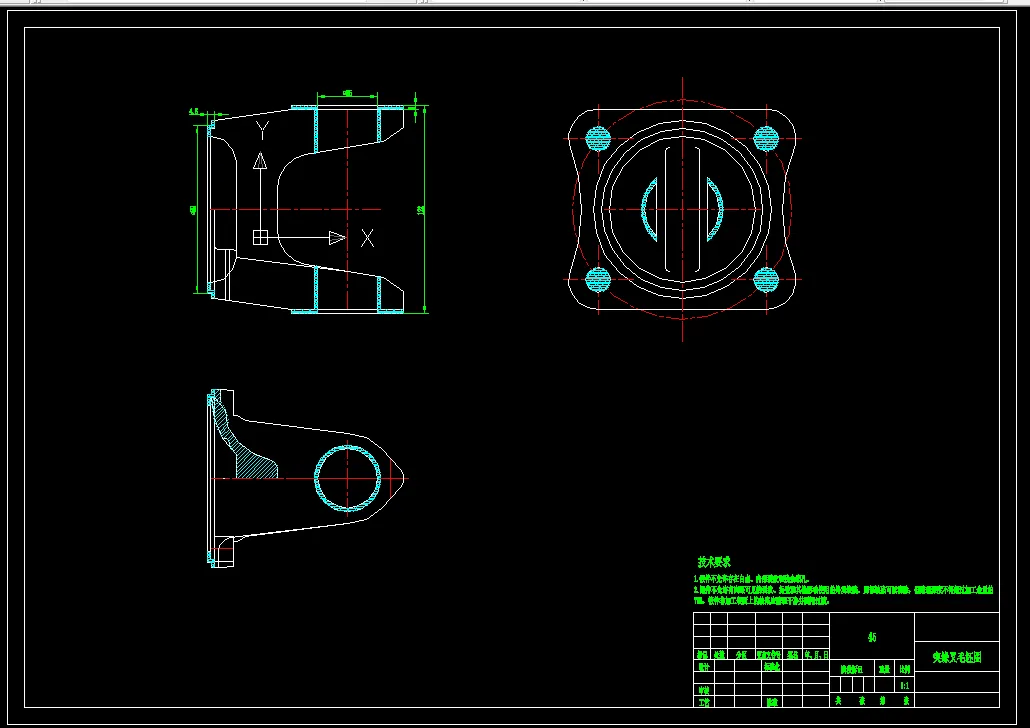The image size is (1030, 728).
Task: Select the '45' material cell in the title block
Action: coord(872,637)
